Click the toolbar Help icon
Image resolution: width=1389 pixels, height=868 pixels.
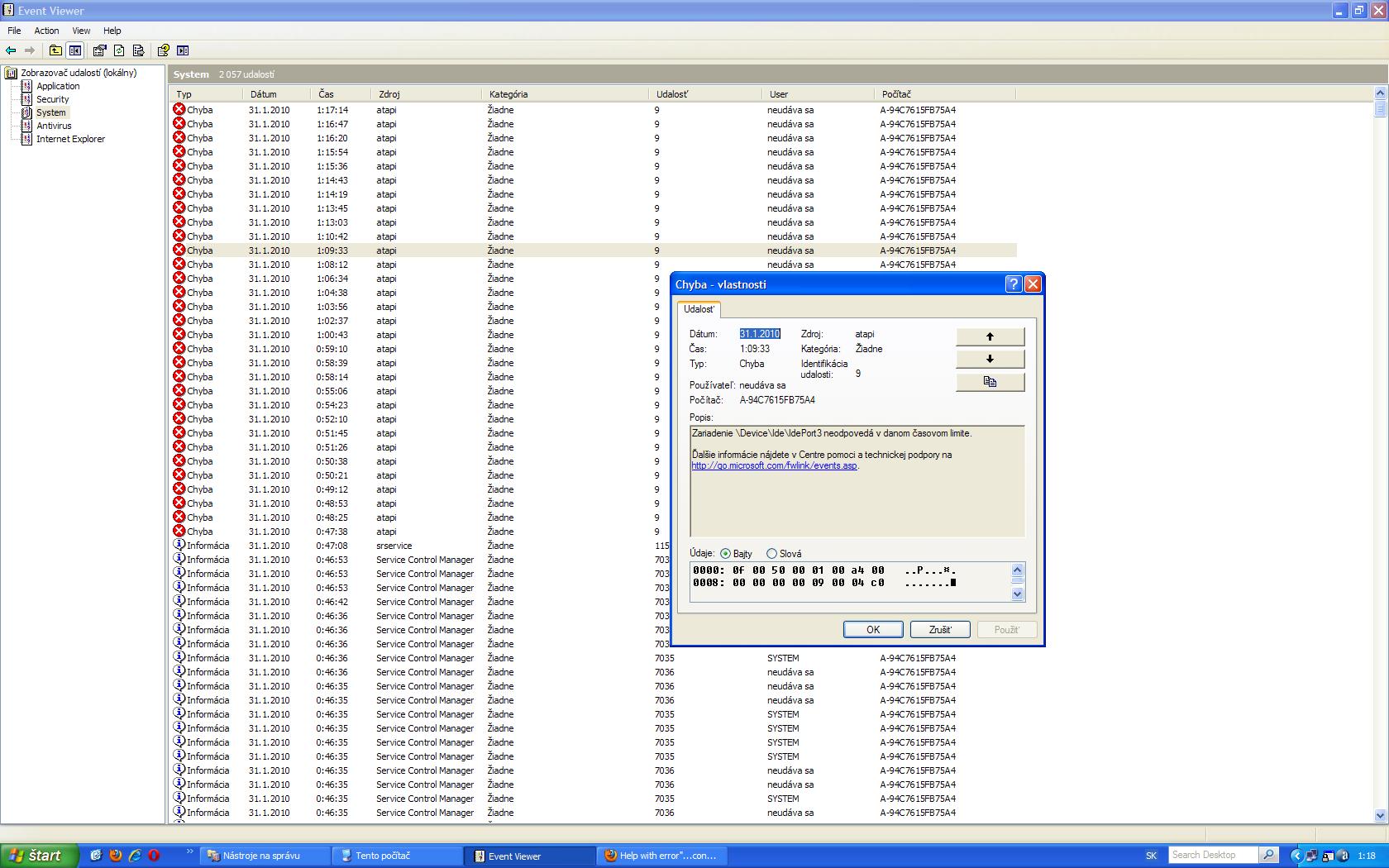coord(164,50)
